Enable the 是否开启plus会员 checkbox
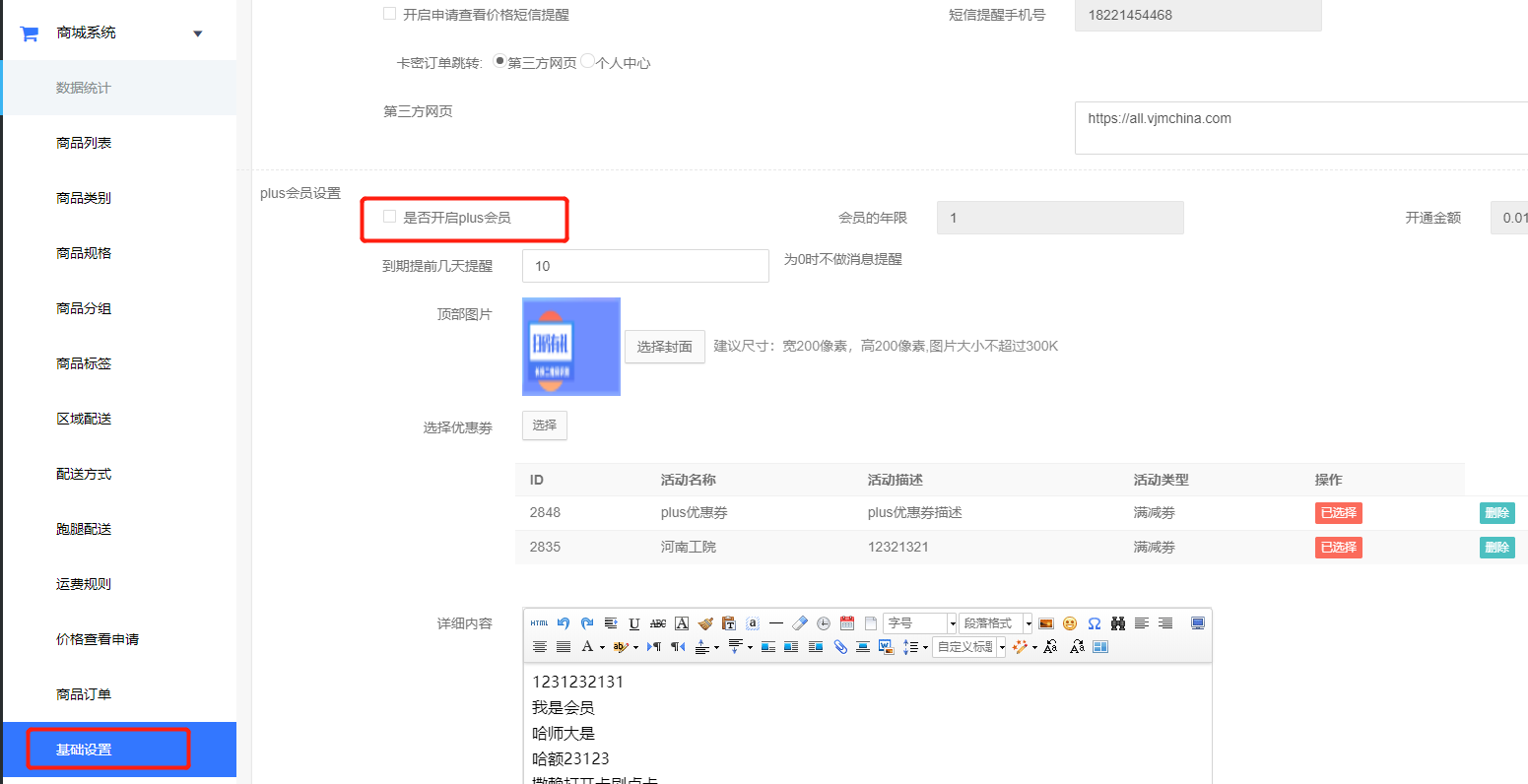1528x784 pixels. (x=390, y=217)
